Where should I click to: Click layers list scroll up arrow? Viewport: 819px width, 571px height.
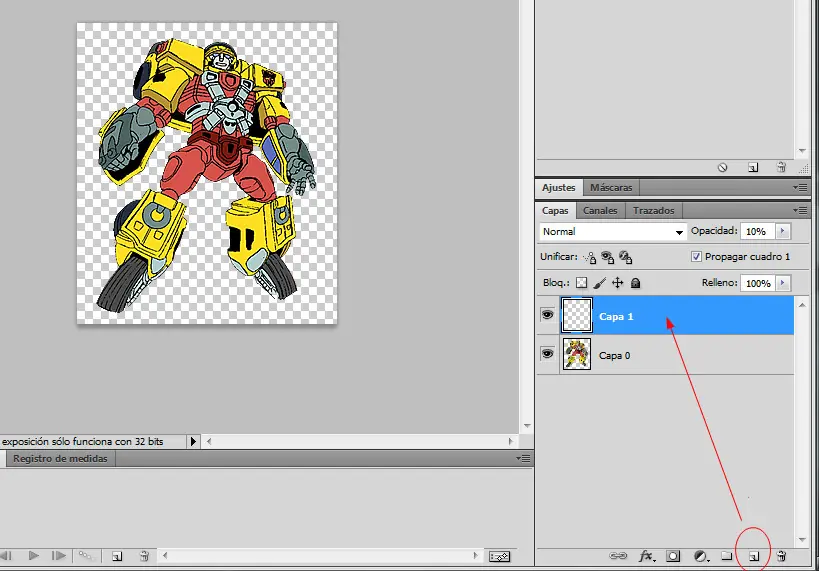pyautogui.click(x=802, y=305)
